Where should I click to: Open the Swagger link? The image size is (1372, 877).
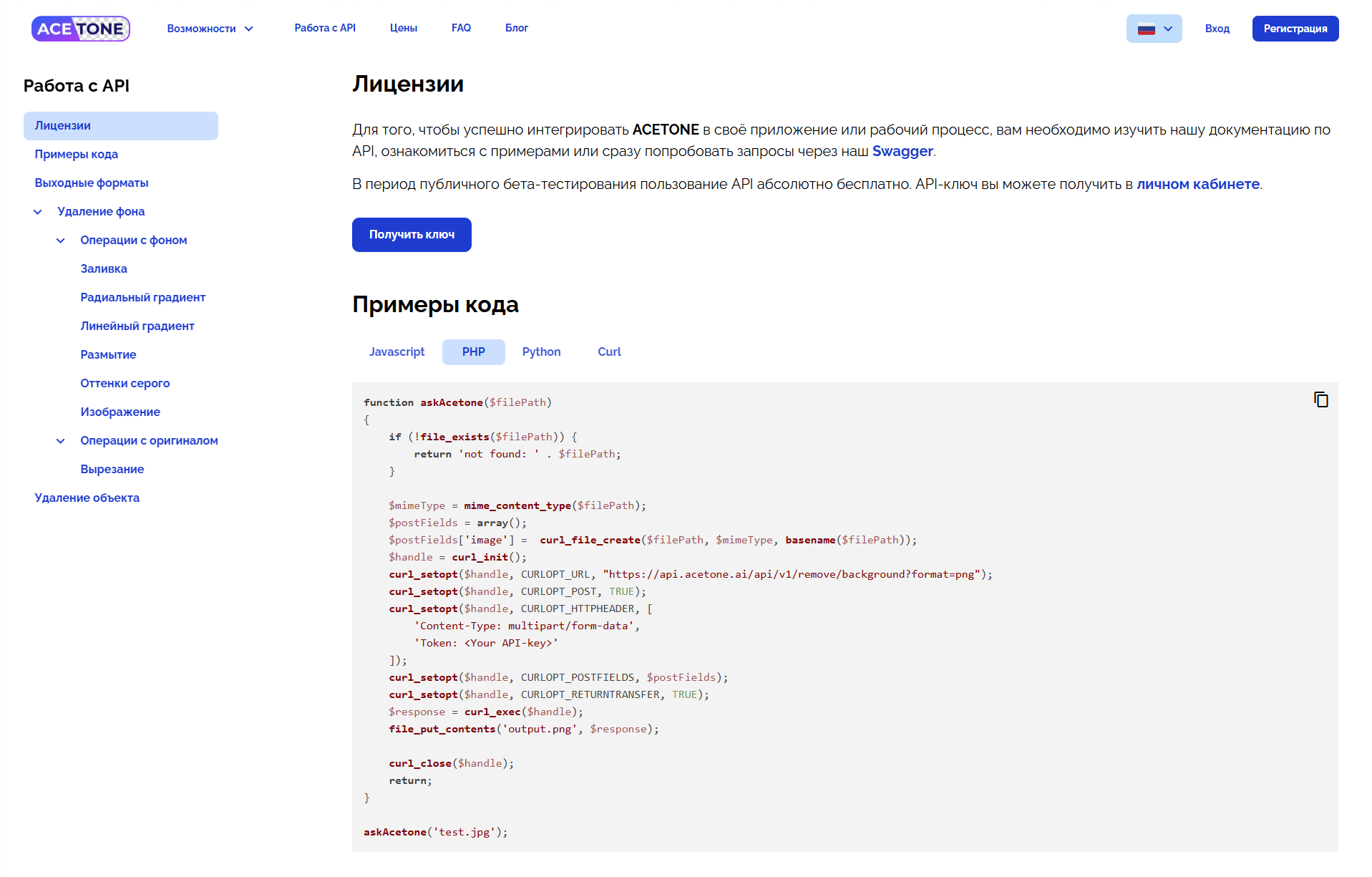[x=902, y=152]
